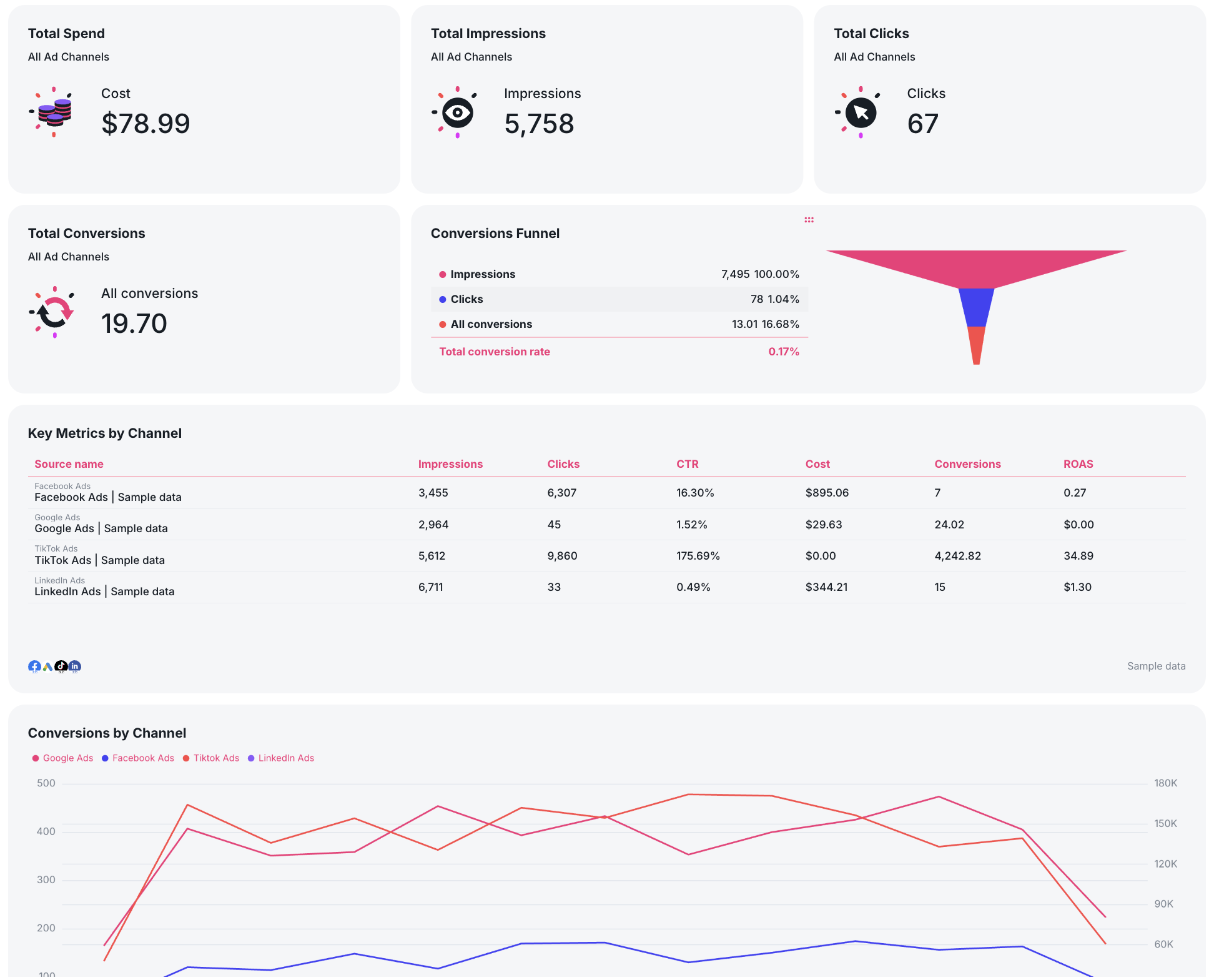
Task: Click the pink top segment of the funnel chart
Action: pos(975,265)
